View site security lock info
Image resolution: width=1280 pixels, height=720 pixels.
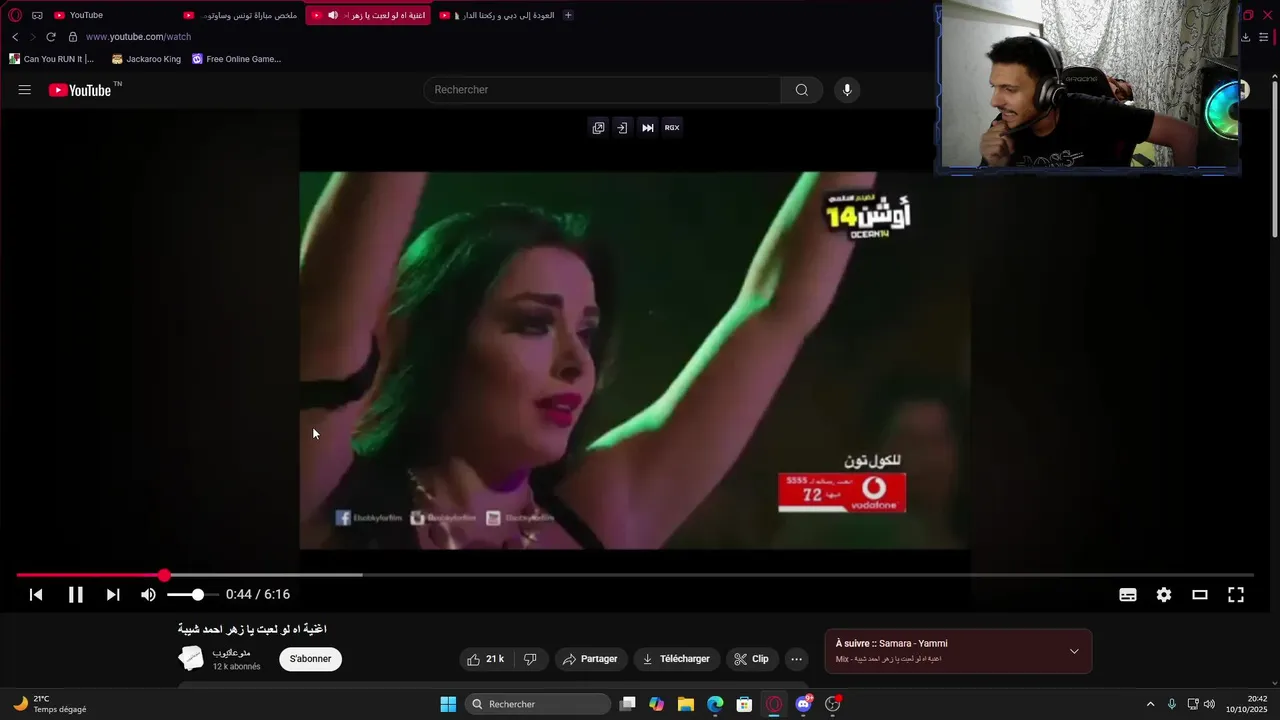tap(72, 37)
